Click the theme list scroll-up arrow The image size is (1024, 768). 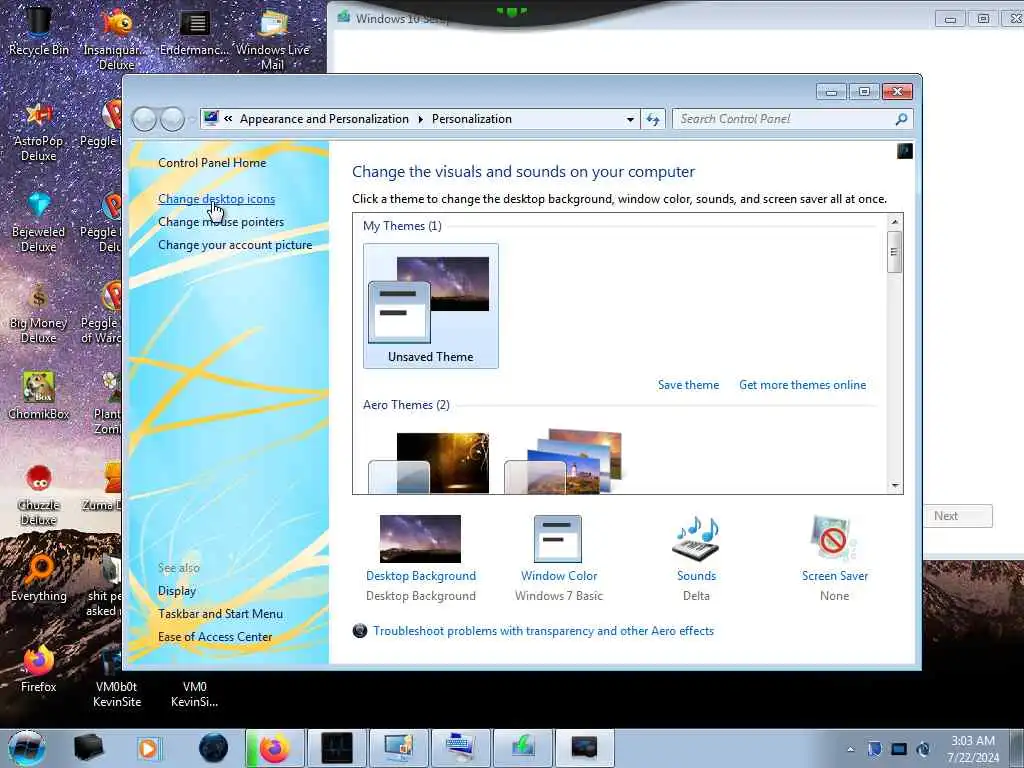[x=895, y=222]
